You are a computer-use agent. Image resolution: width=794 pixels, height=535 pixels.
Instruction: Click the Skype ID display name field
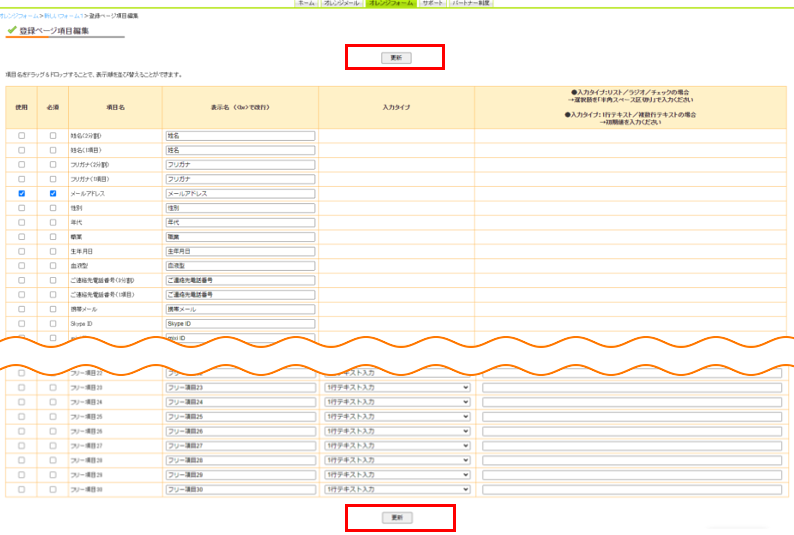[240, 323]
